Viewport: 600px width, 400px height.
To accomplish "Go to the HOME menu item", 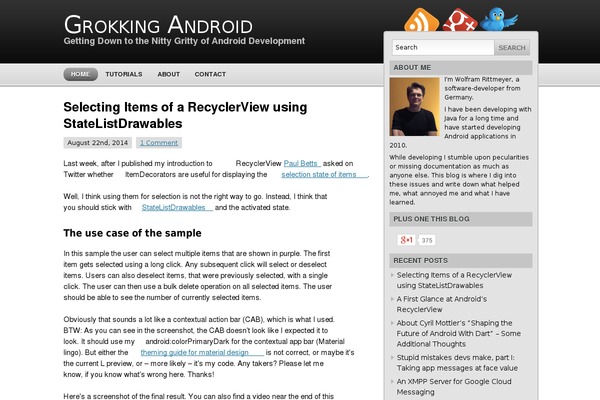I will 80,74.
